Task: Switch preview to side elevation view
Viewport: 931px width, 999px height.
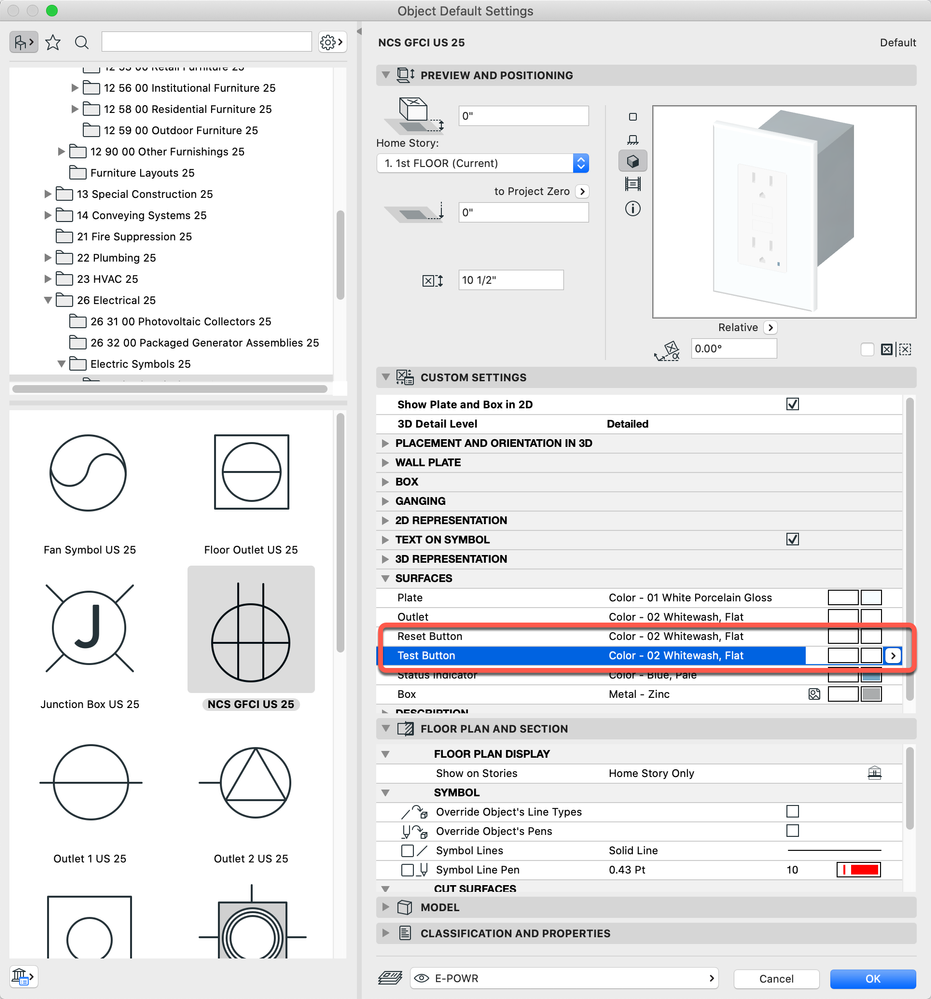Action: point(633,140)
